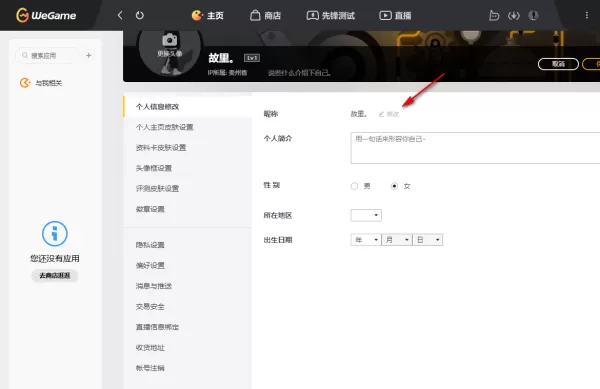Open the birth day 日 dropdown
This screenshot has height=389, width=600.
coord(428,240)
